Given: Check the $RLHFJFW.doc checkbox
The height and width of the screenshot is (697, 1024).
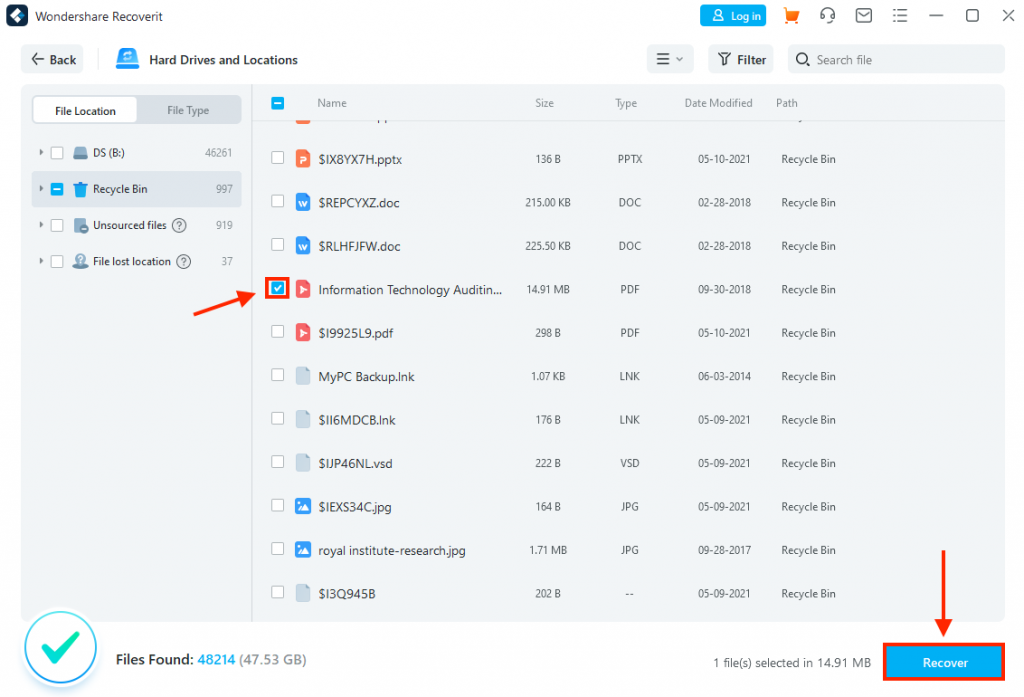Looking at the screenshot, I should (277, 246).
